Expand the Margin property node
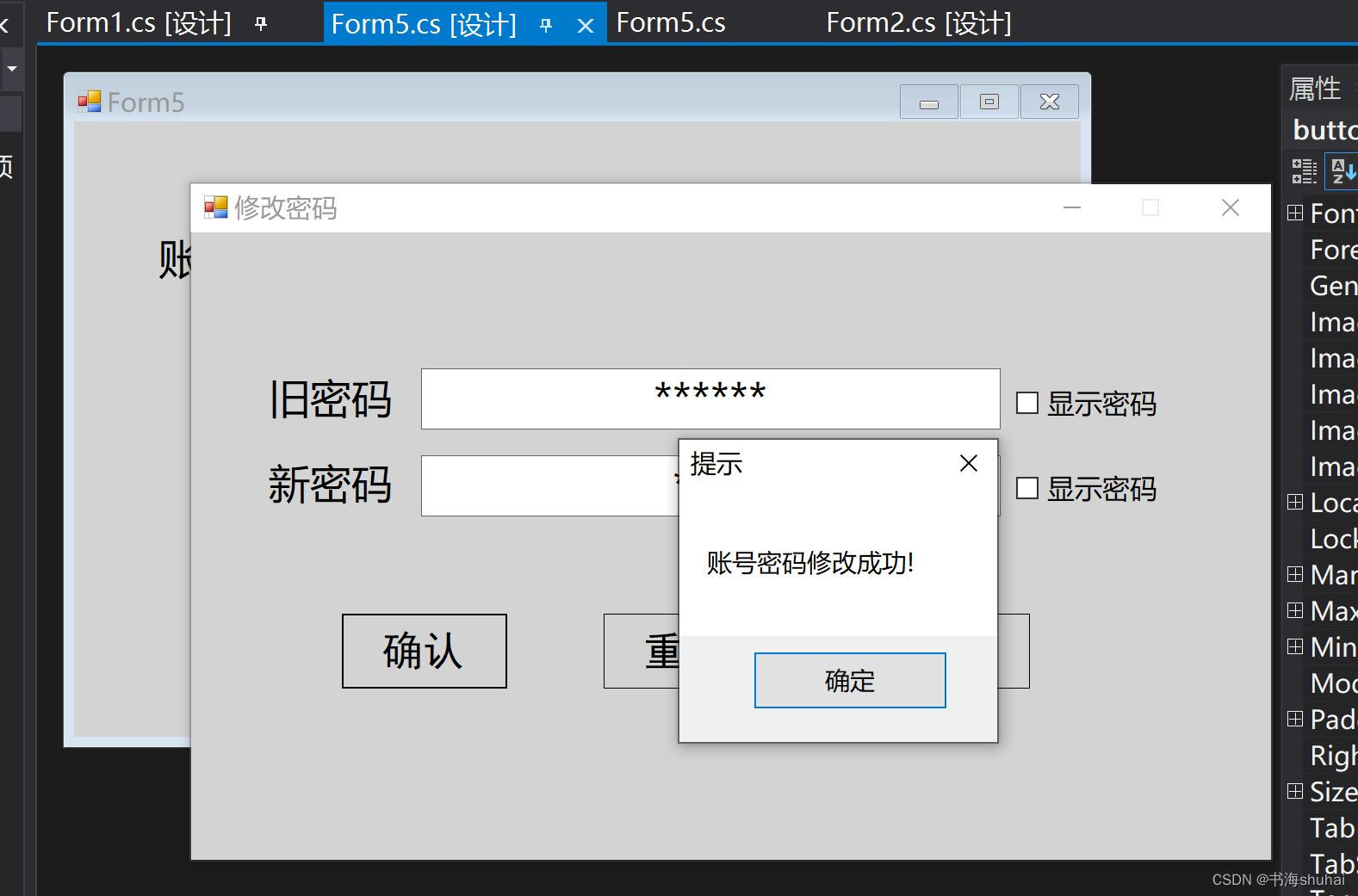 [1295, 574]
